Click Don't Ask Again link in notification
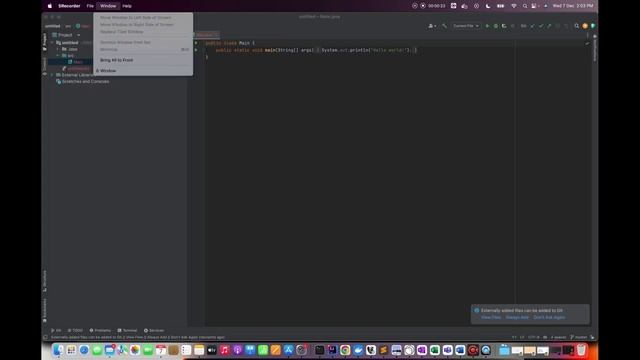The width and height of the screenshot is (640, 360). [x=549, y=318]
